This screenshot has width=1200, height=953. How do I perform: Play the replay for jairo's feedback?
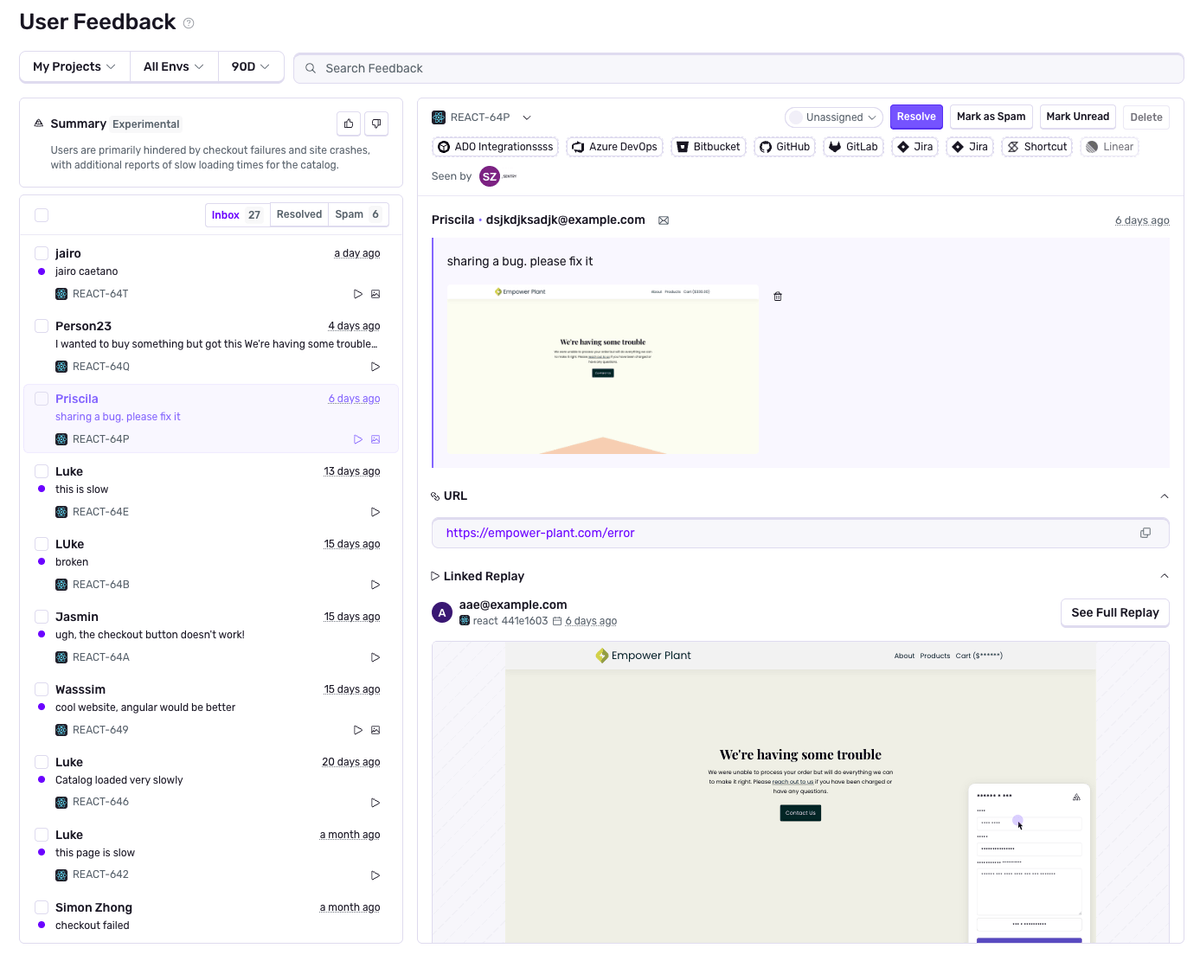point(357,293)
